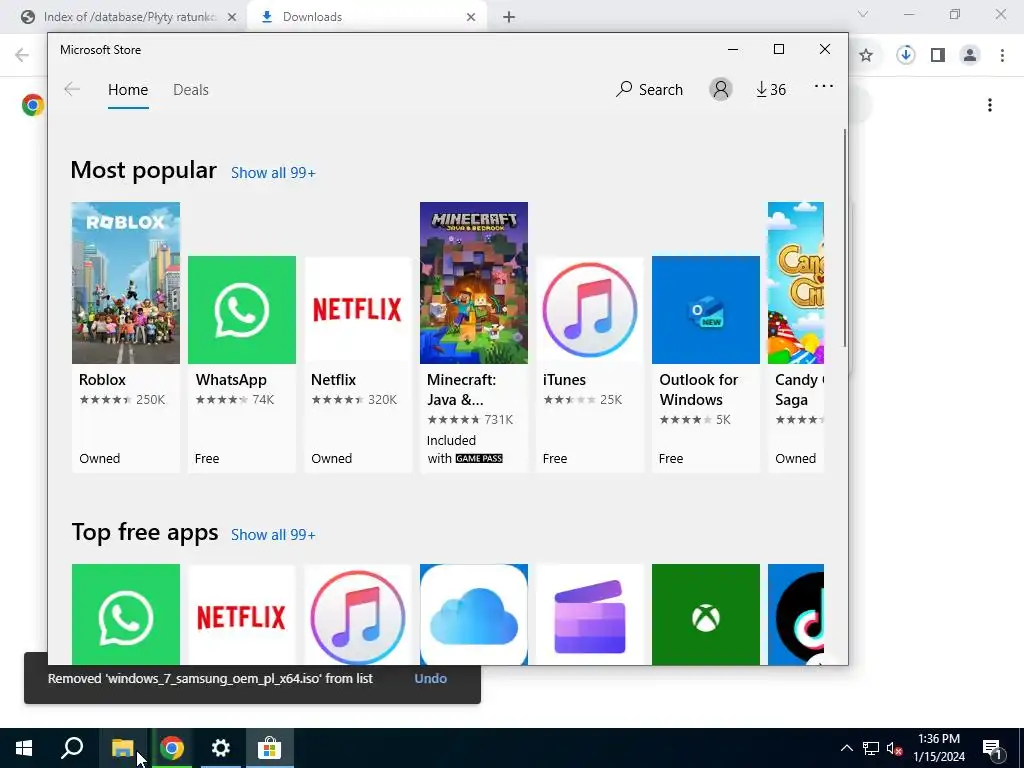The width and height of the screenshot is (1024, 768).
Task: Show all Top free apps
Action: (273, 535)
